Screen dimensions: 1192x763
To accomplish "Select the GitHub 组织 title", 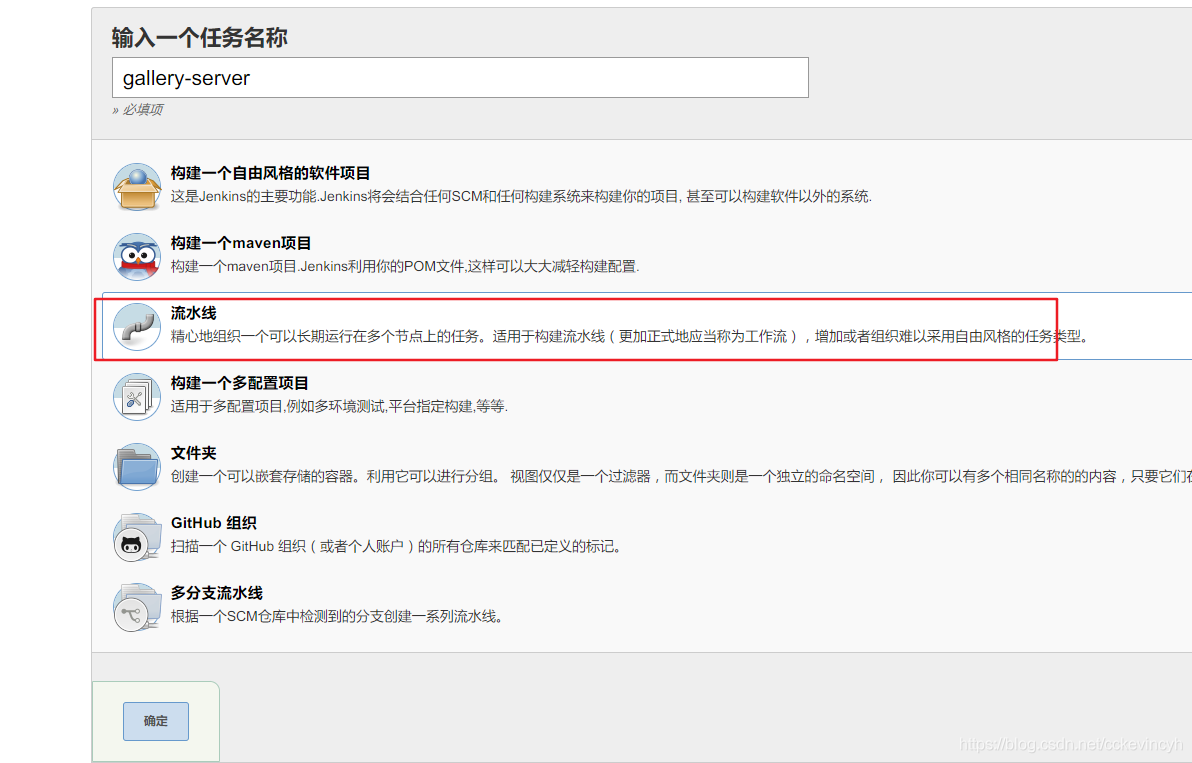I will point(214,523).
